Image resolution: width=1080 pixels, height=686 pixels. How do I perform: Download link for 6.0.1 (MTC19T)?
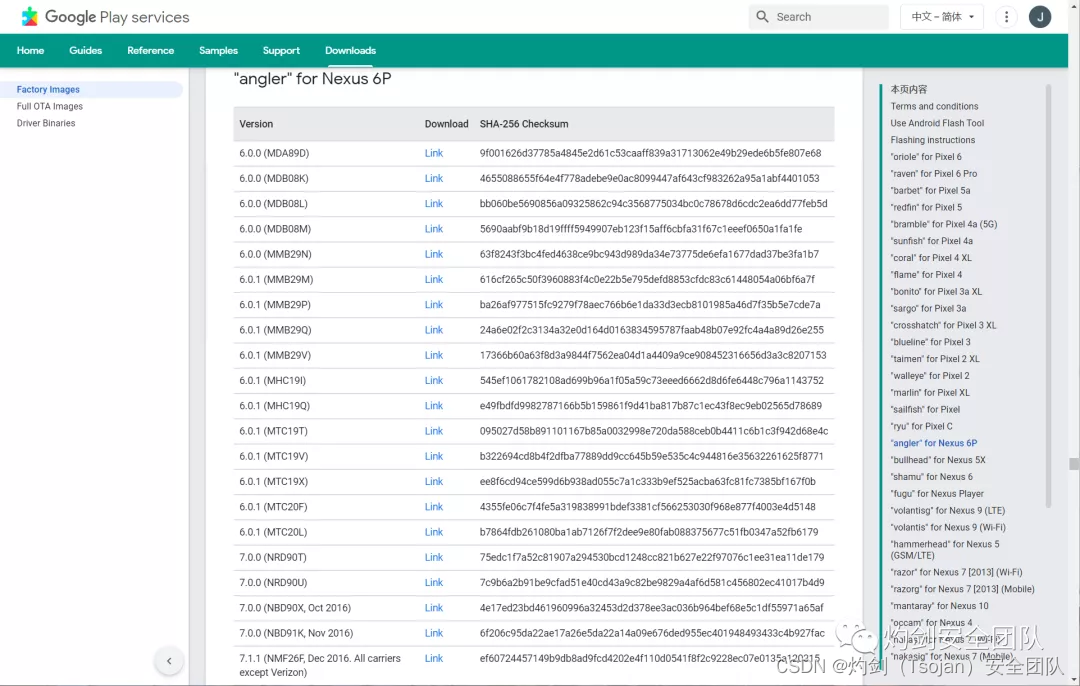(434, 430)
